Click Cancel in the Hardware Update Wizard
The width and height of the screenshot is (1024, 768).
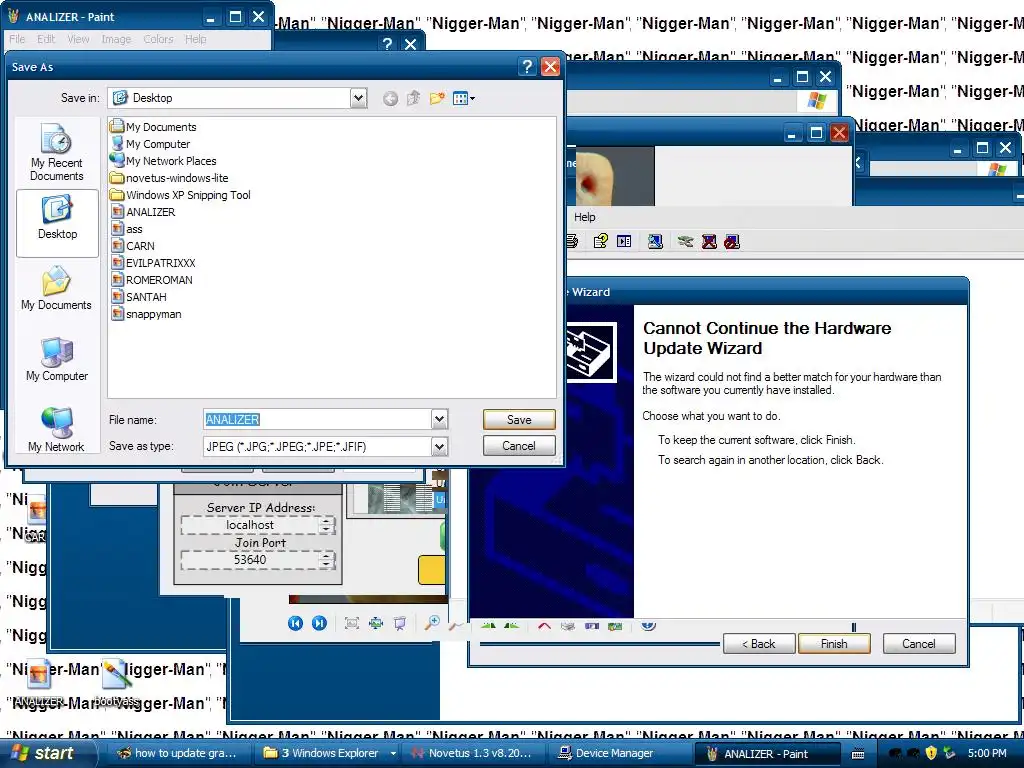tap(919, 643)
